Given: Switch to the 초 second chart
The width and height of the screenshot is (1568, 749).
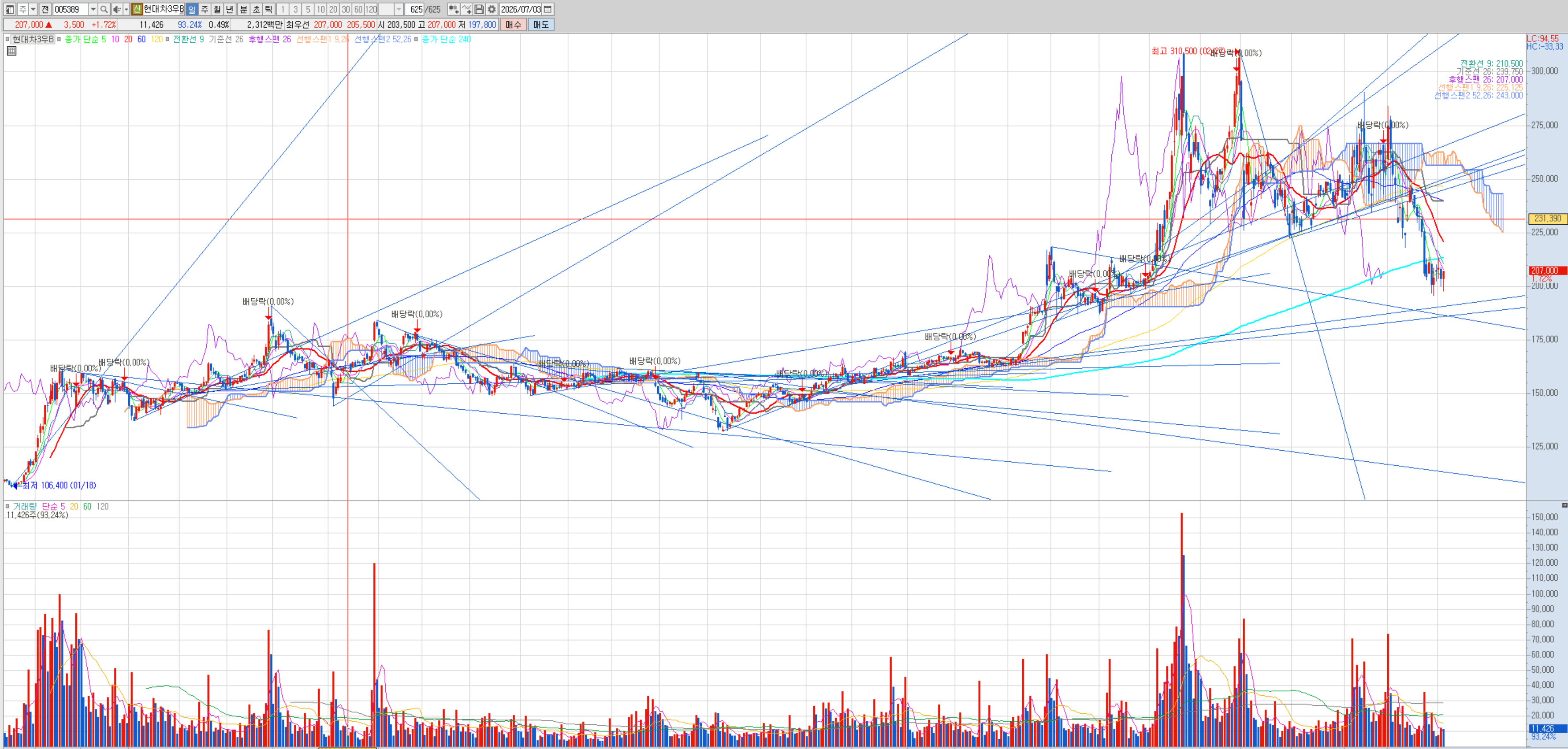Looking at the screenshot, I should (x=256, y=9).
